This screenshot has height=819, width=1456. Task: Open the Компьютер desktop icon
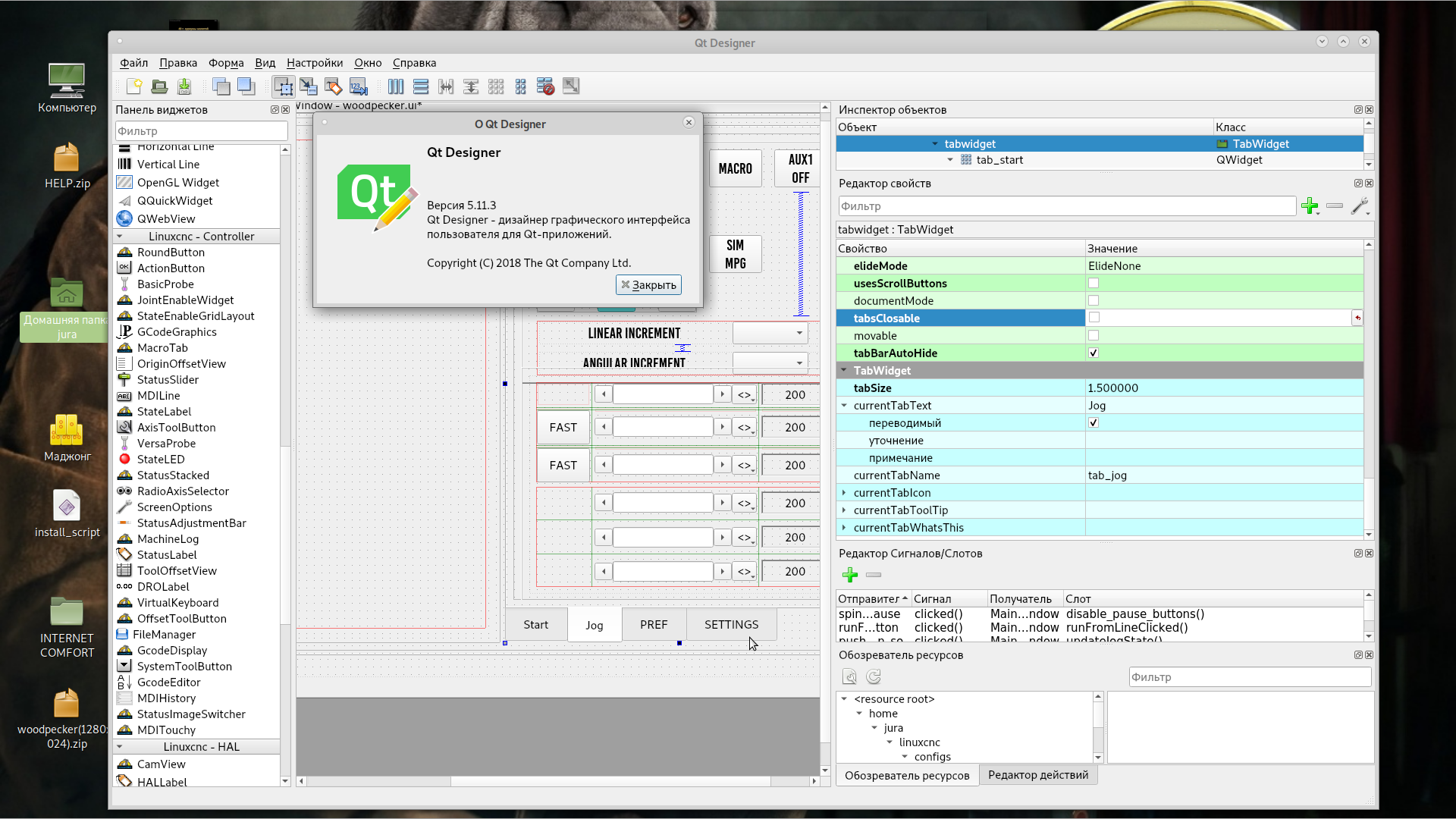pyautogui.click(x=67, y=88)
